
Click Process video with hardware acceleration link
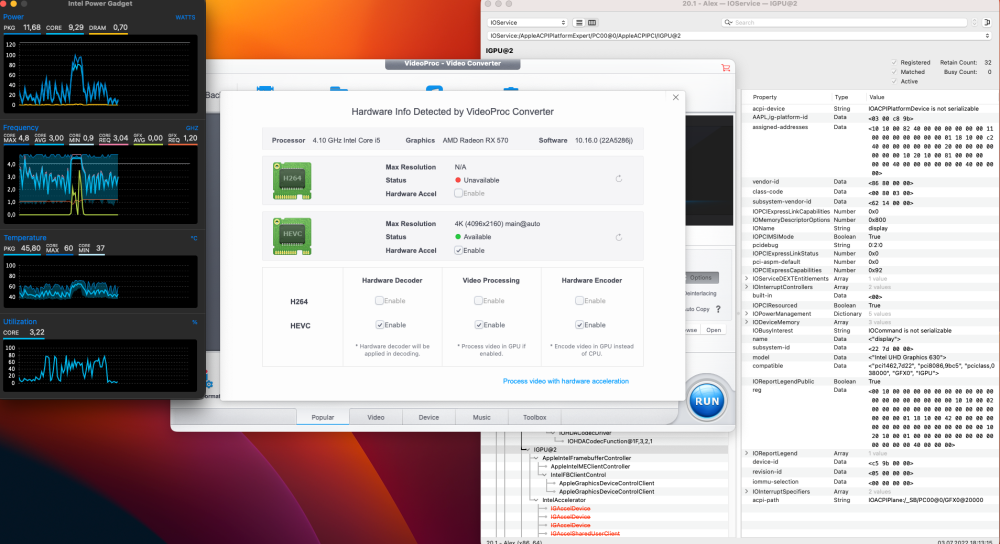point(566,381)
